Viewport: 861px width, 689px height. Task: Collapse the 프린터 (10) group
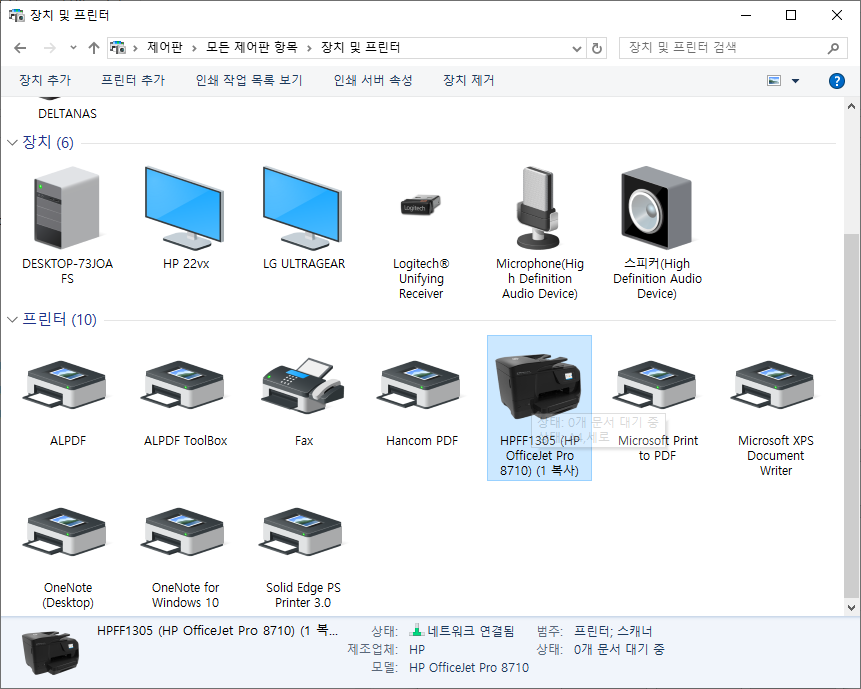12,320
